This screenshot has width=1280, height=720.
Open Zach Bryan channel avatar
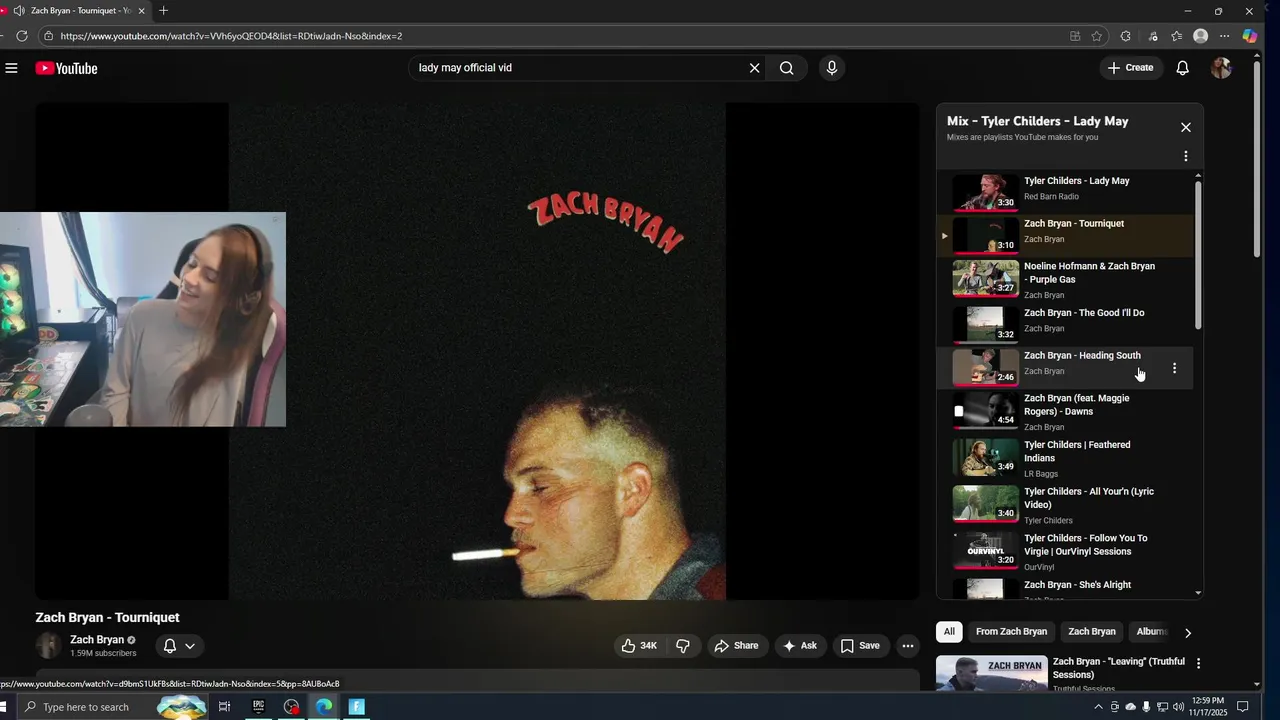coord(48,646)
